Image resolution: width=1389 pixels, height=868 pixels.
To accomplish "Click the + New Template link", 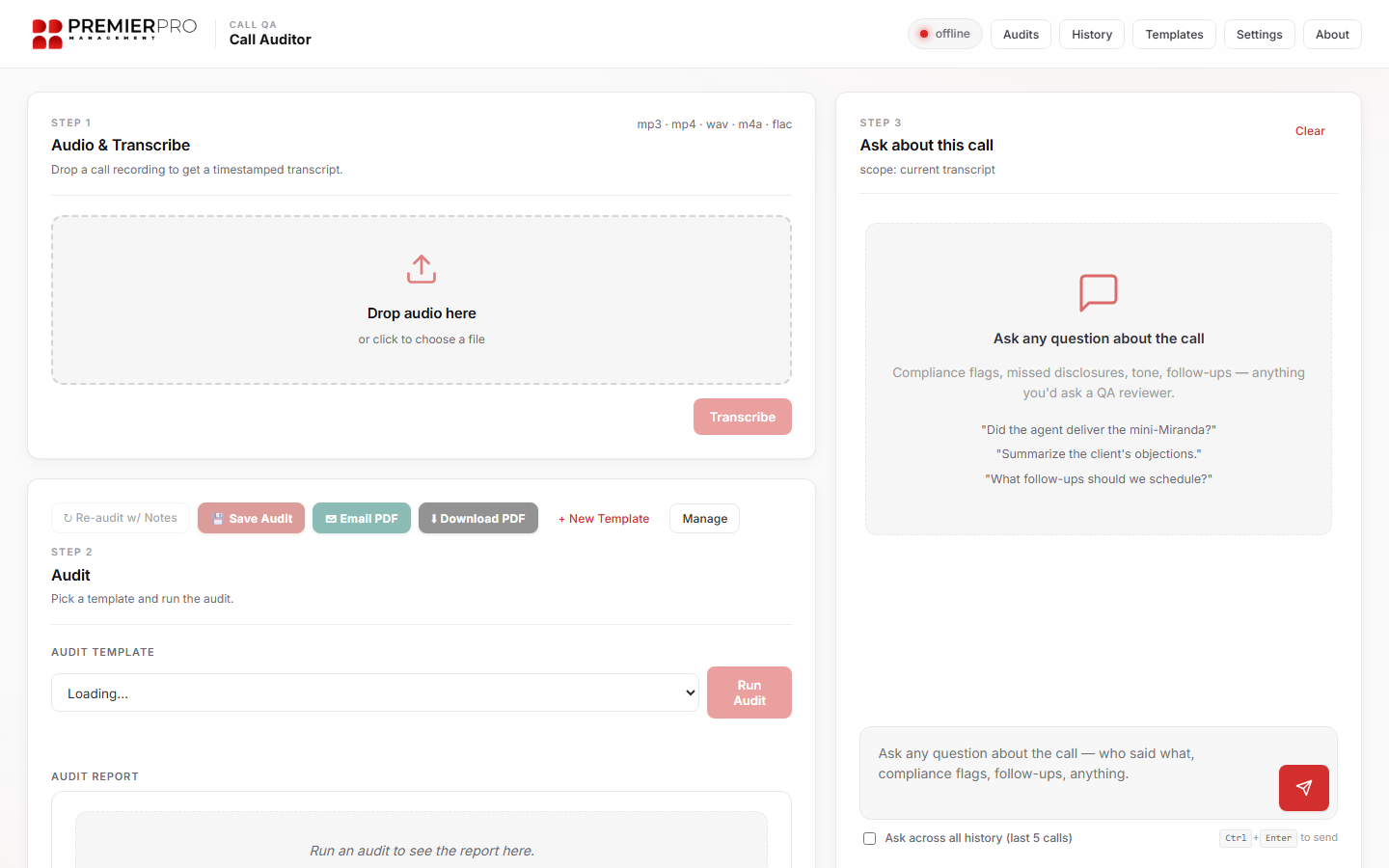I will point(604,518).
